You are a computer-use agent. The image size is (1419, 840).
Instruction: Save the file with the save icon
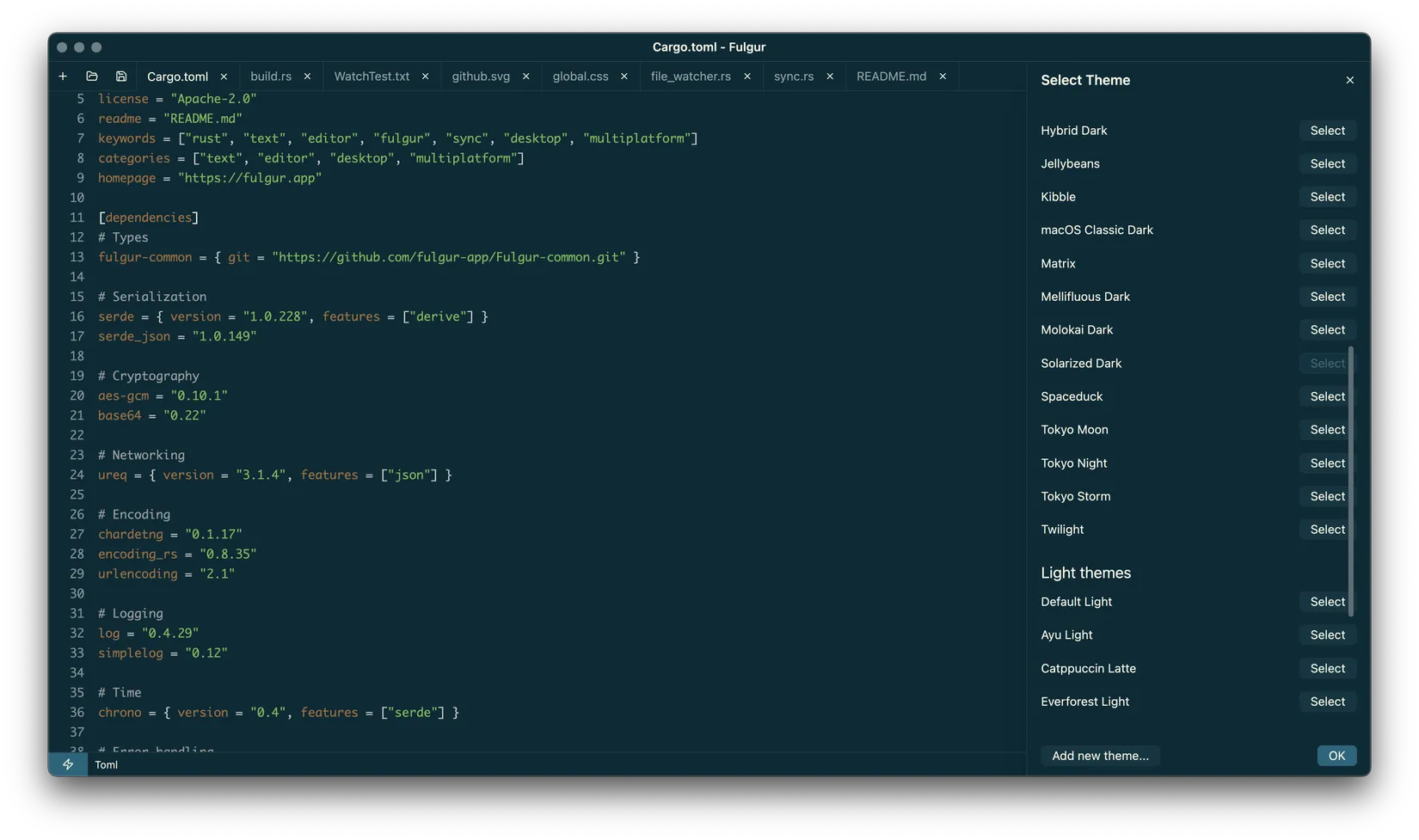[120, 76]
